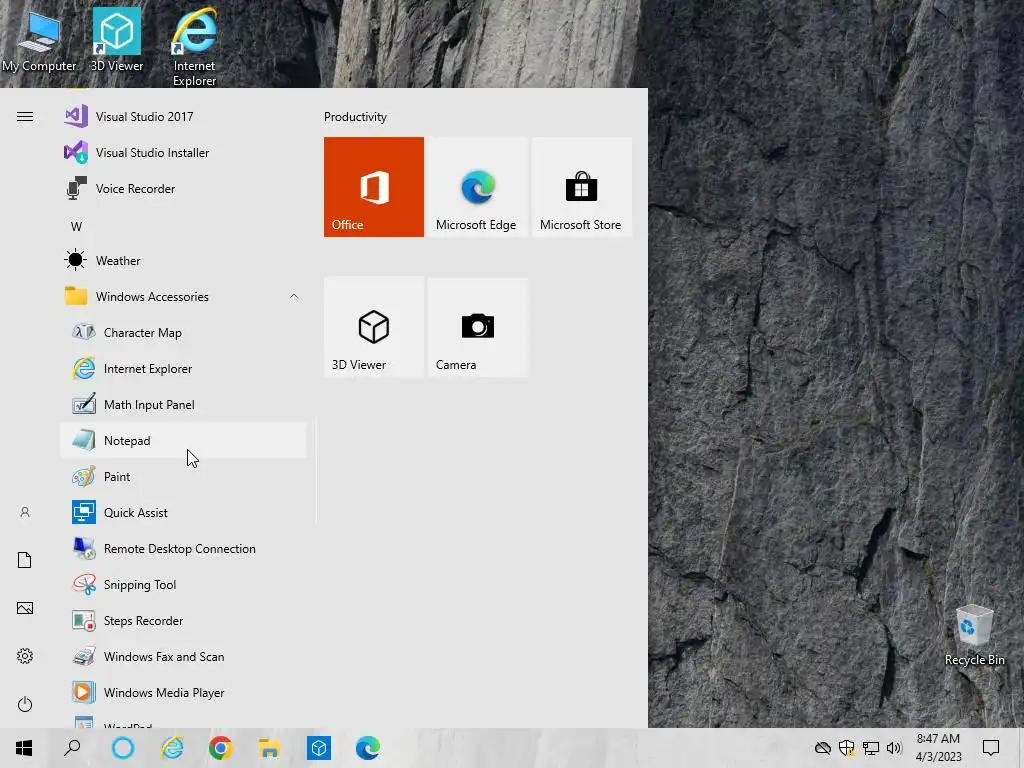Click the app list scrollbar
The image size is (1024, 768).
point(317,472)
